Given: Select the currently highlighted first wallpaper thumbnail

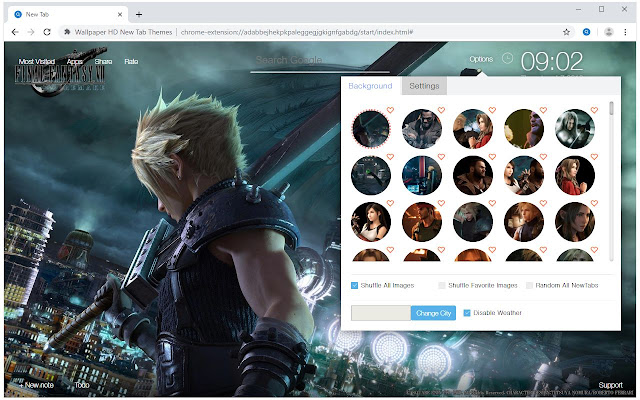Looking at the screenshot, I should (x=371, y=129).
